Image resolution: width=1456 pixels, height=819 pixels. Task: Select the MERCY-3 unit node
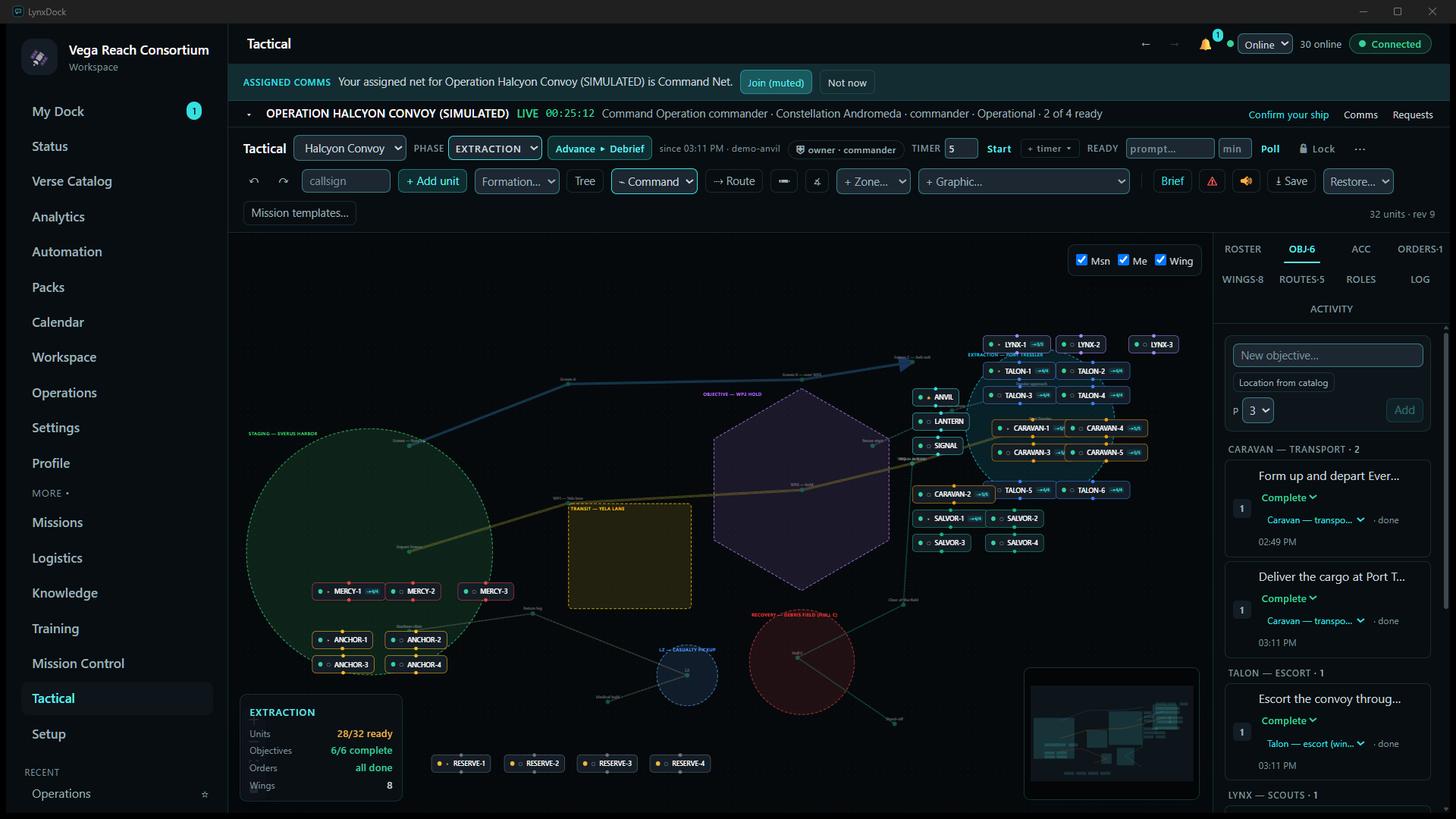(x=486, y=591)
